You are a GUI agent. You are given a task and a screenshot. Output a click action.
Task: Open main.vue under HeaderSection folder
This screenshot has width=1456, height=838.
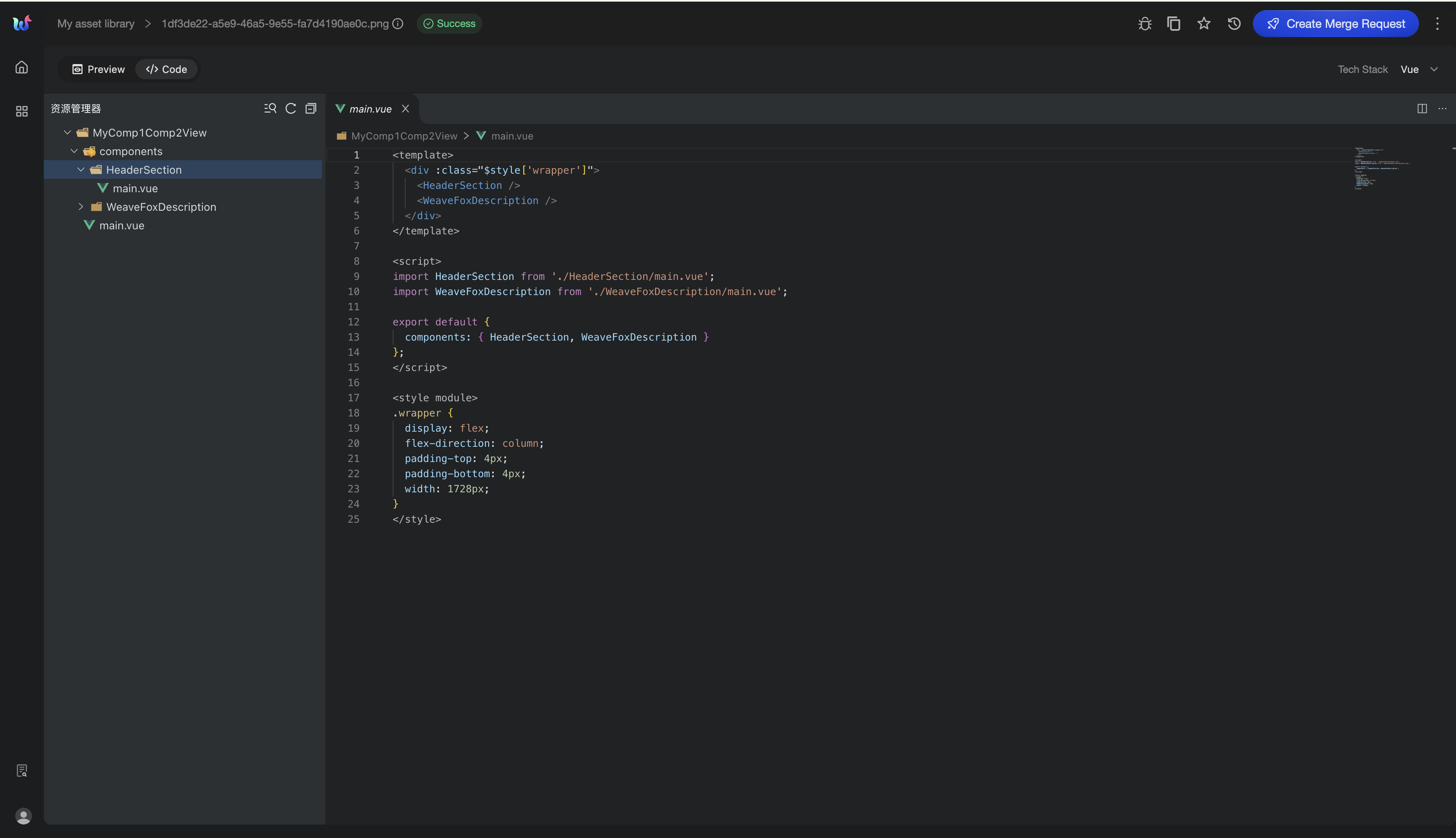pos(135,188)
